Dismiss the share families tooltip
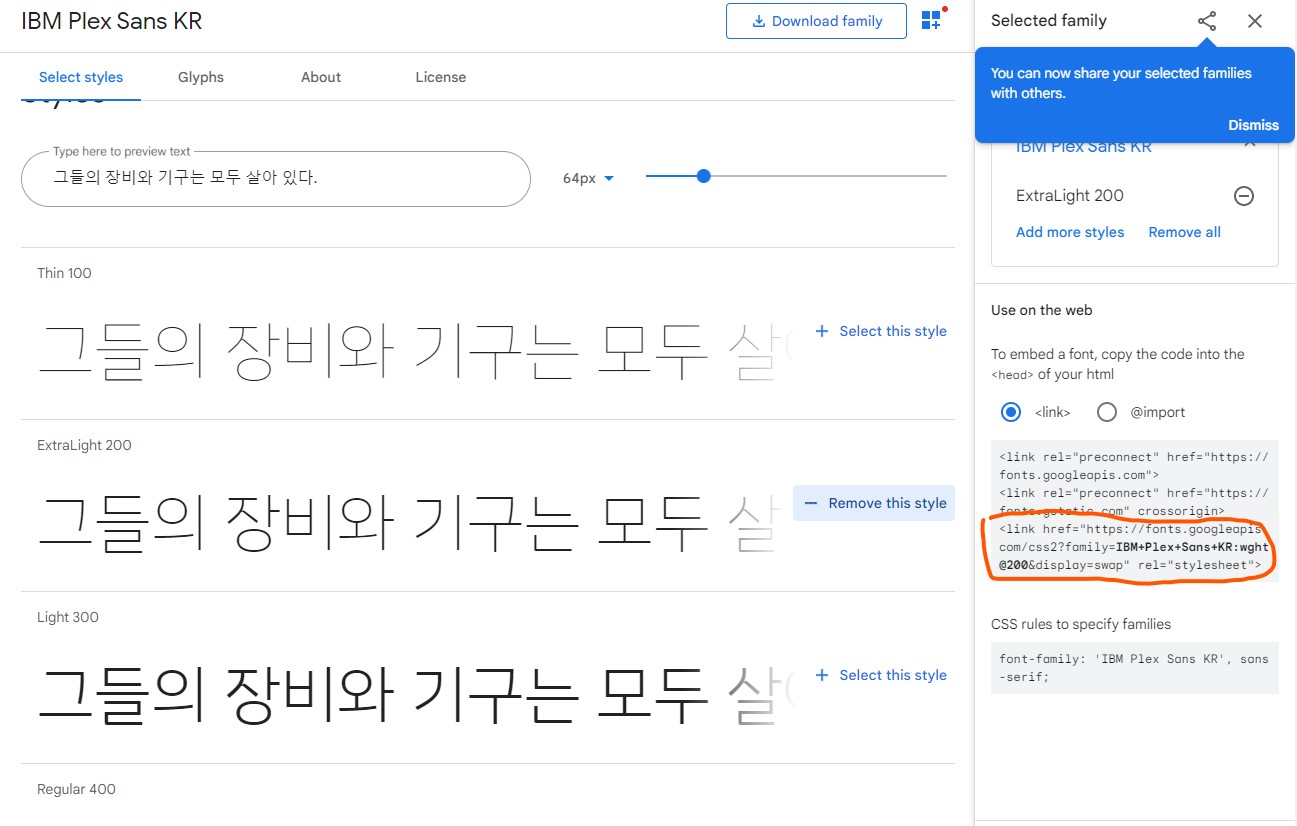 point(1253,125)
